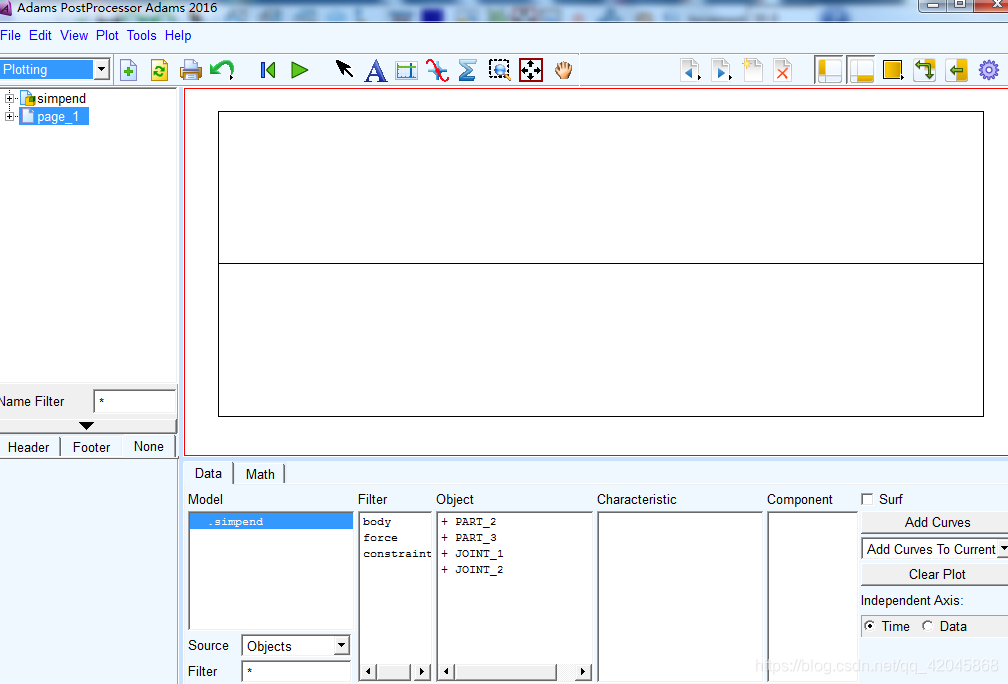Screen dimensions: 1008x684
Task: Open the Source Objects dropdown
Action: [341, 646]
